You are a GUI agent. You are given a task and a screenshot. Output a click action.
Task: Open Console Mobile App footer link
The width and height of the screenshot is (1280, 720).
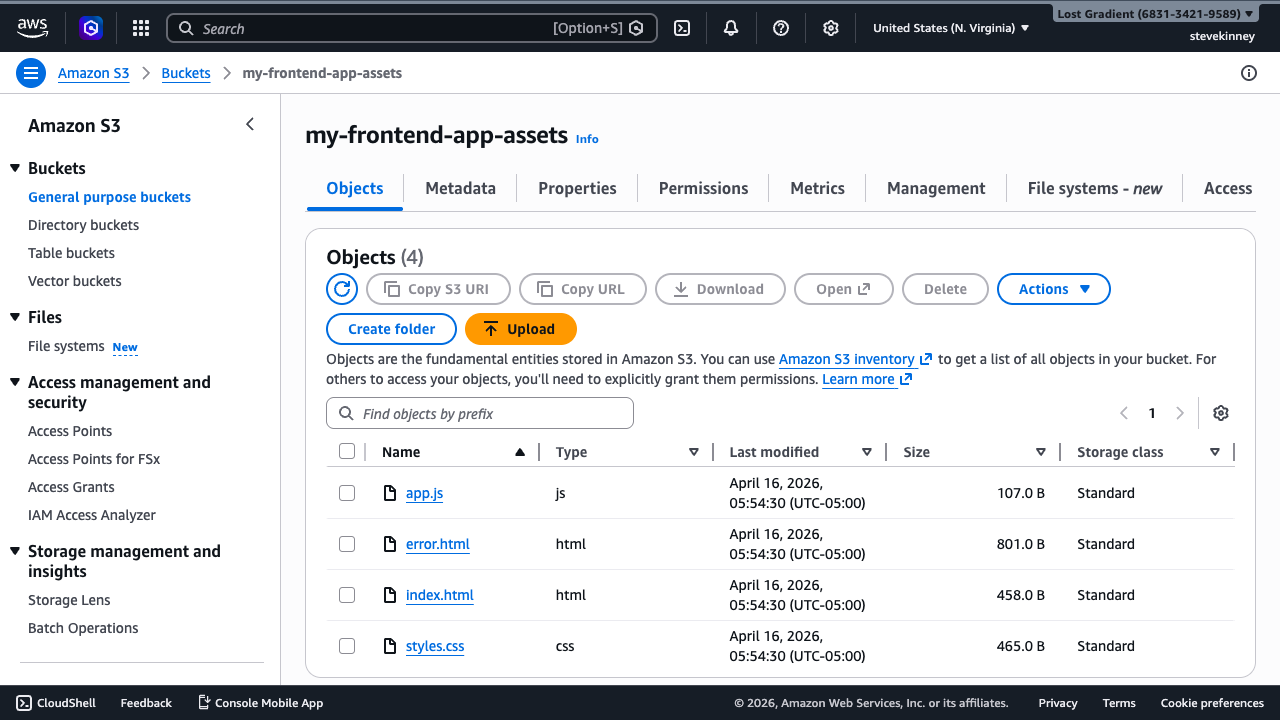click(260, 703)
